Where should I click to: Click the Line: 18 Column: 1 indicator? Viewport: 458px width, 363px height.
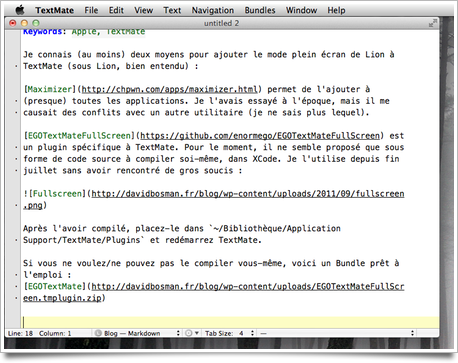(40, 333)
